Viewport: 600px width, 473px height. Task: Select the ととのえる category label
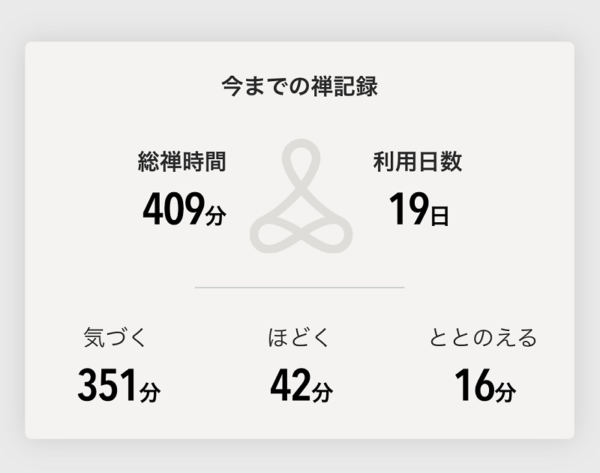tap(483, 338)
